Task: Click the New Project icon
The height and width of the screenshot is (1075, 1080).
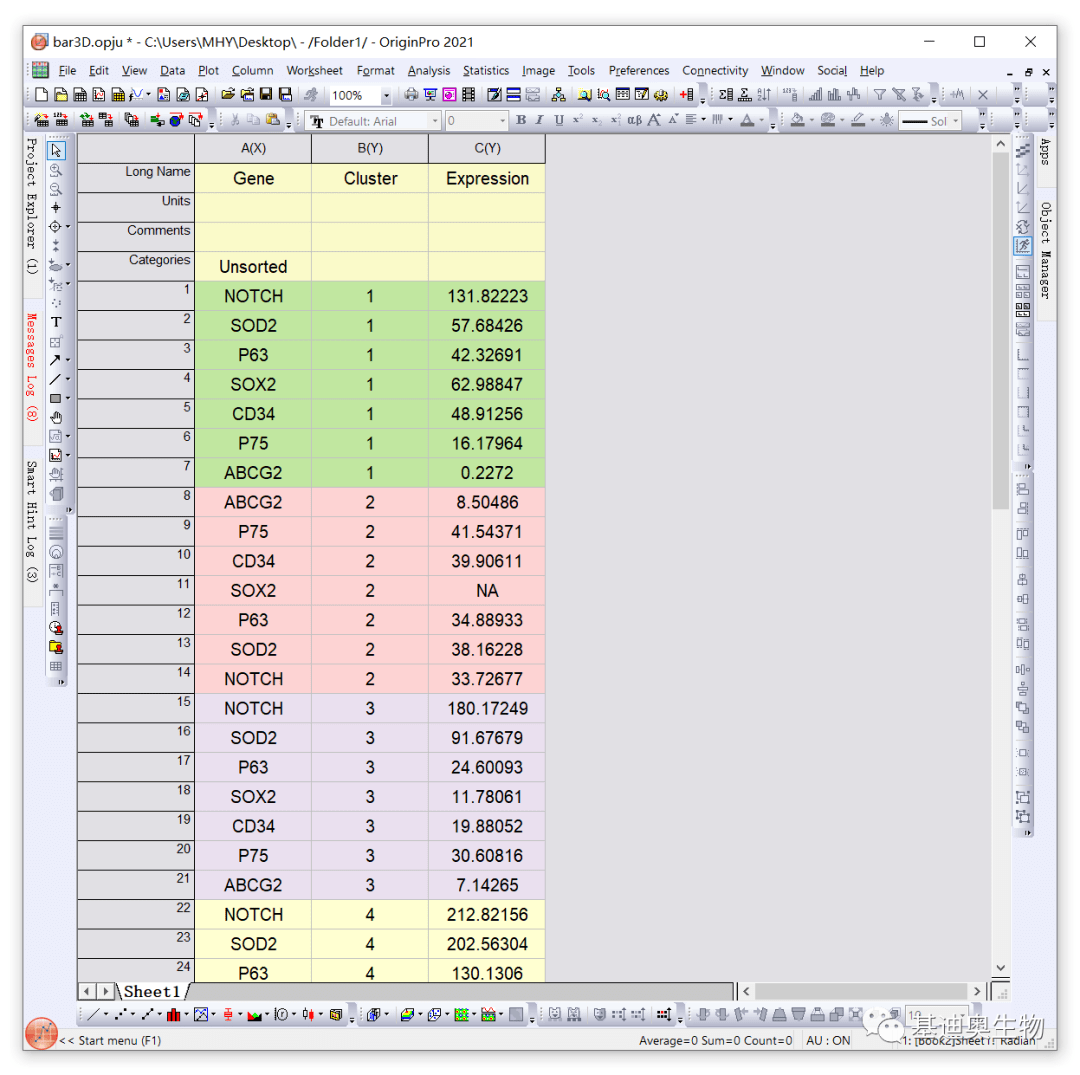Action: tap(41, 94)
